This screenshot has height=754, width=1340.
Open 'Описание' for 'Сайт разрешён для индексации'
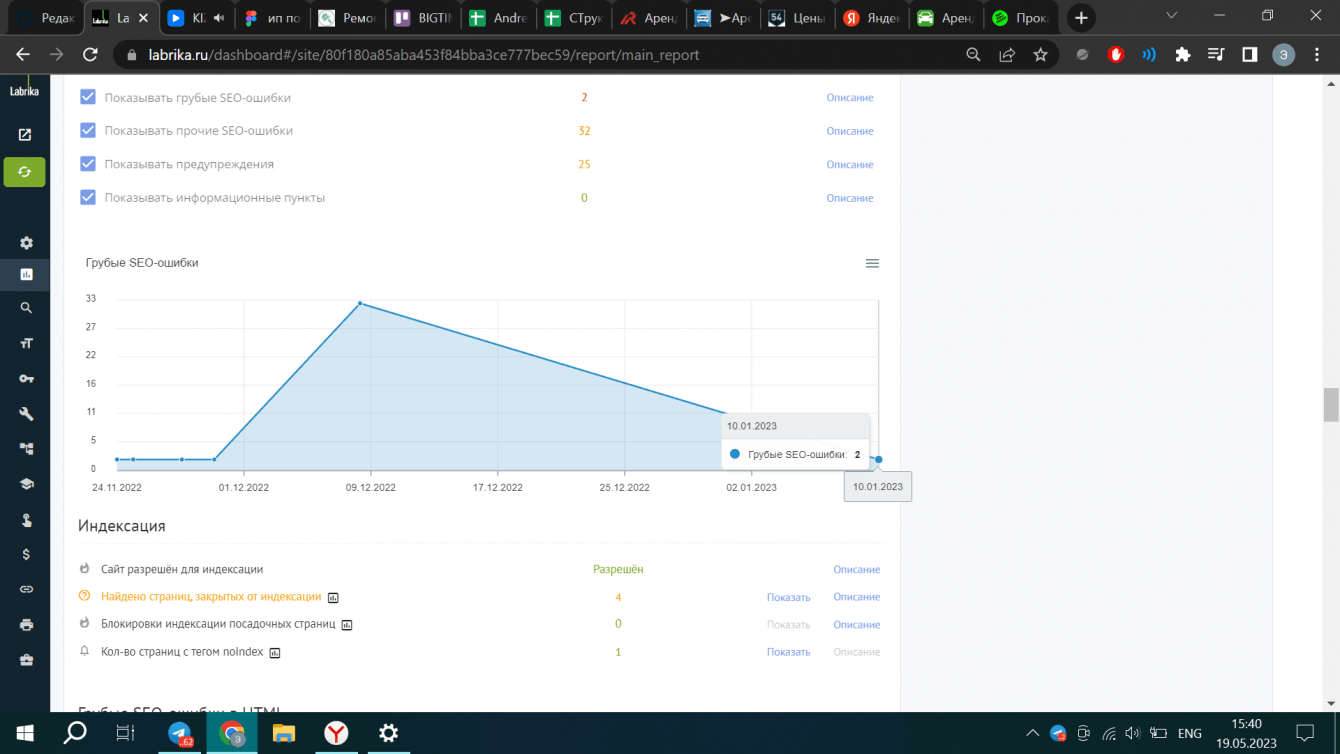(857, 569)
